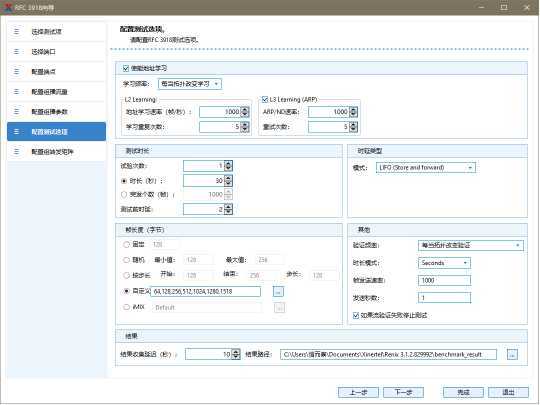Click the custom frame sizes 64,128,256 field

206,292
